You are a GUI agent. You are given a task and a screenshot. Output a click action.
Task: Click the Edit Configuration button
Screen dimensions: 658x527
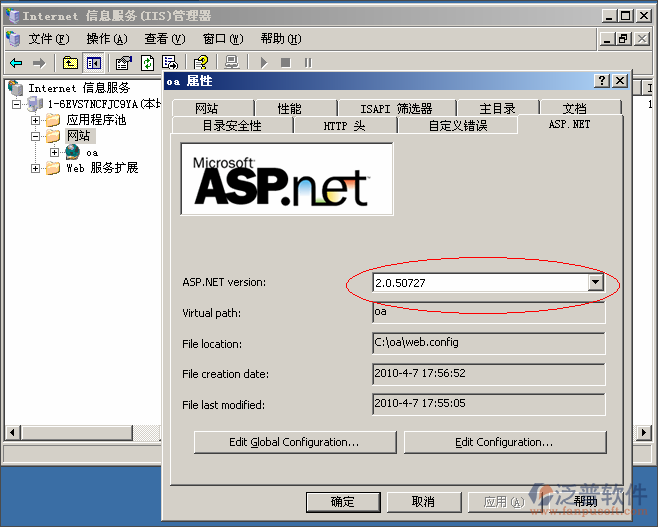pos(504,442)
